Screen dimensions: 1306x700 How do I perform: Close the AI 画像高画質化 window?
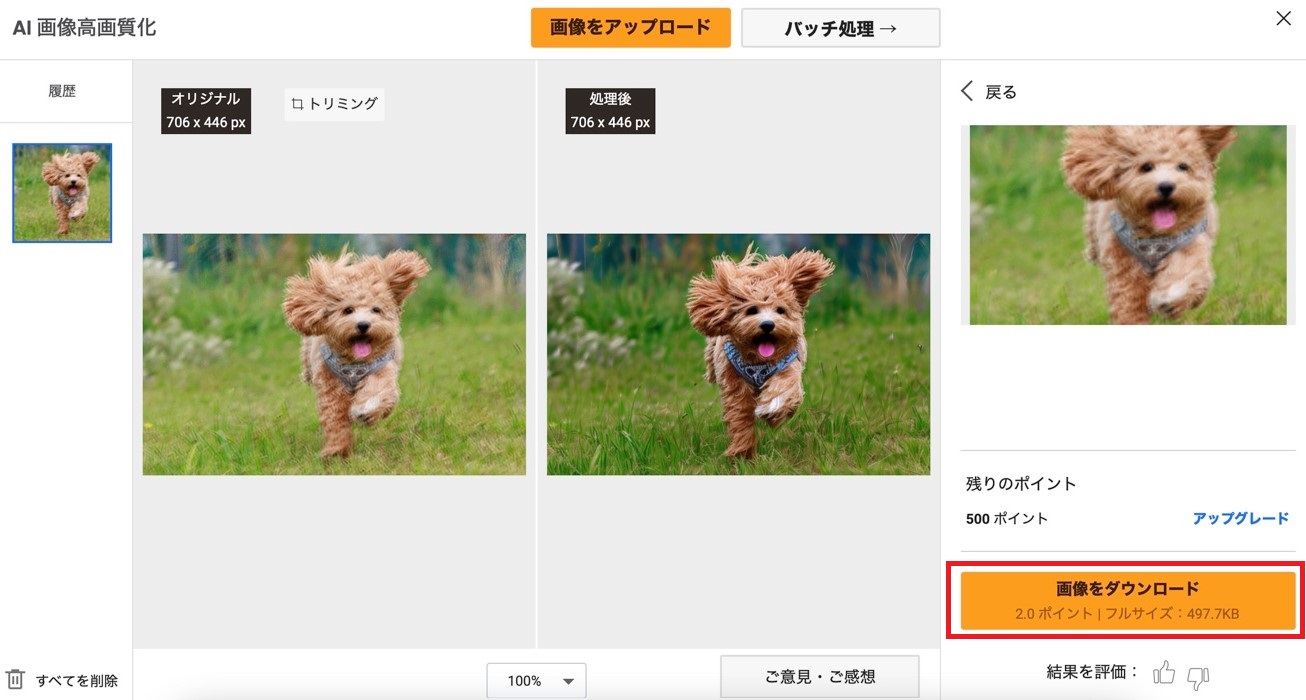[1283, 18]
